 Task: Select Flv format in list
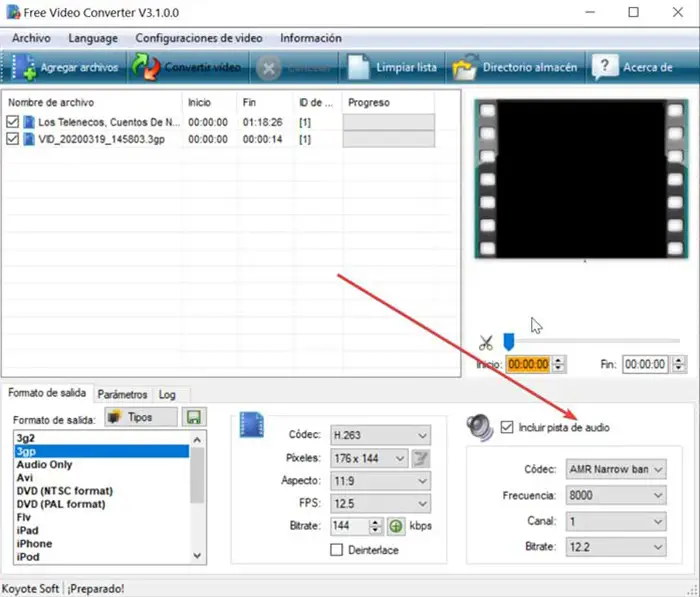click(x=102, y=517)
